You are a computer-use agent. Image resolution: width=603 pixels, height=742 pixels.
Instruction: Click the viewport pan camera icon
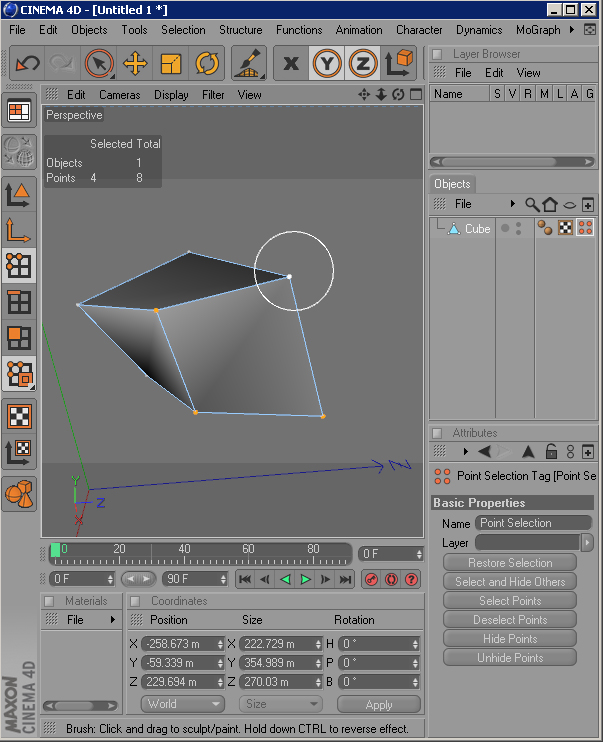(364, 94)
